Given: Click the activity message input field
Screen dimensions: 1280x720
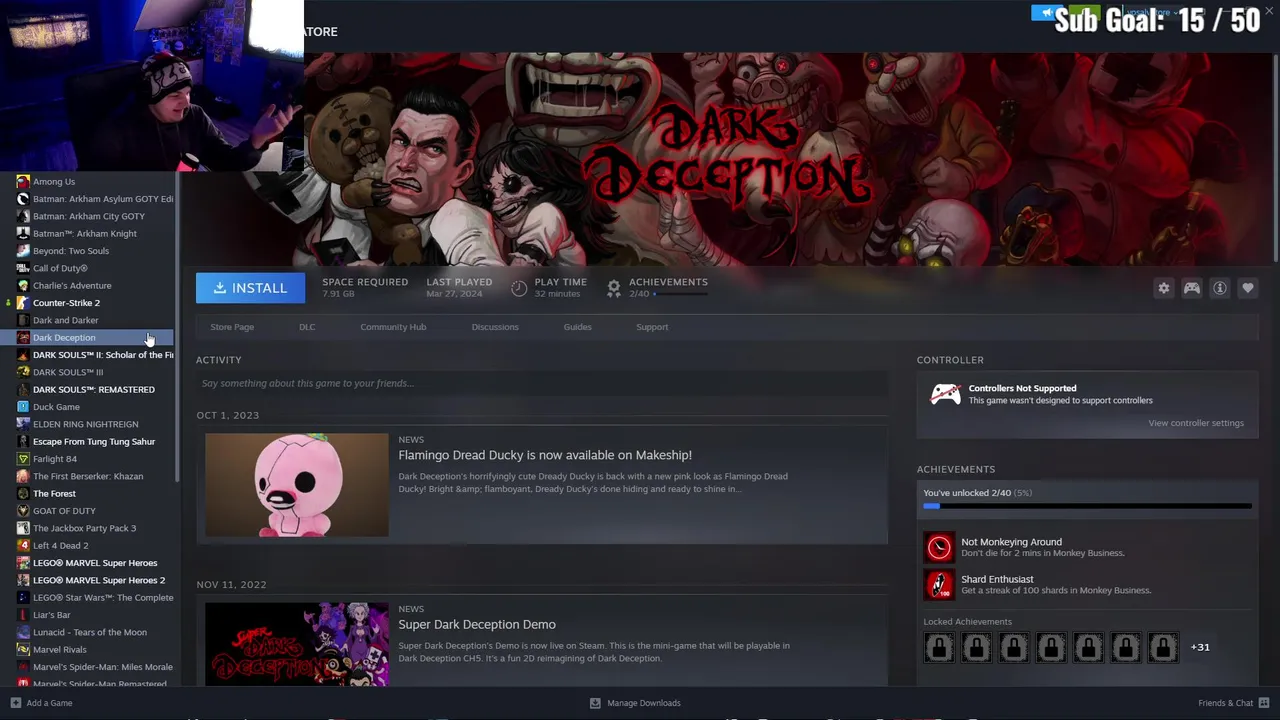Looking at the screenshot, I should pos(542,383).
